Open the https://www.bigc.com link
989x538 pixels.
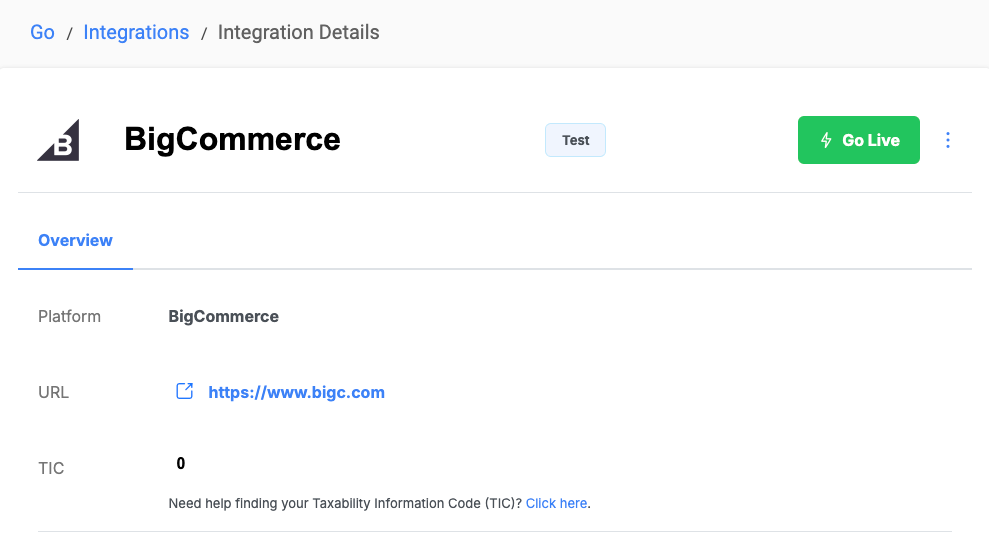296,392
